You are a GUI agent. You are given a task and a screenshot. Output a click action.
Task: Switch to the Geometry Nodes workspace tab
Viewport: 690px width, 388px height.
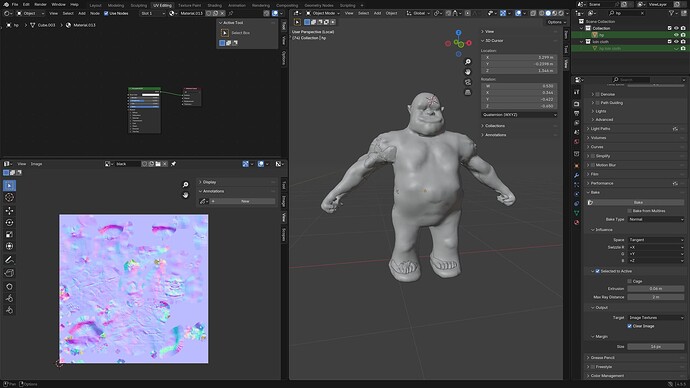(319, 5)
